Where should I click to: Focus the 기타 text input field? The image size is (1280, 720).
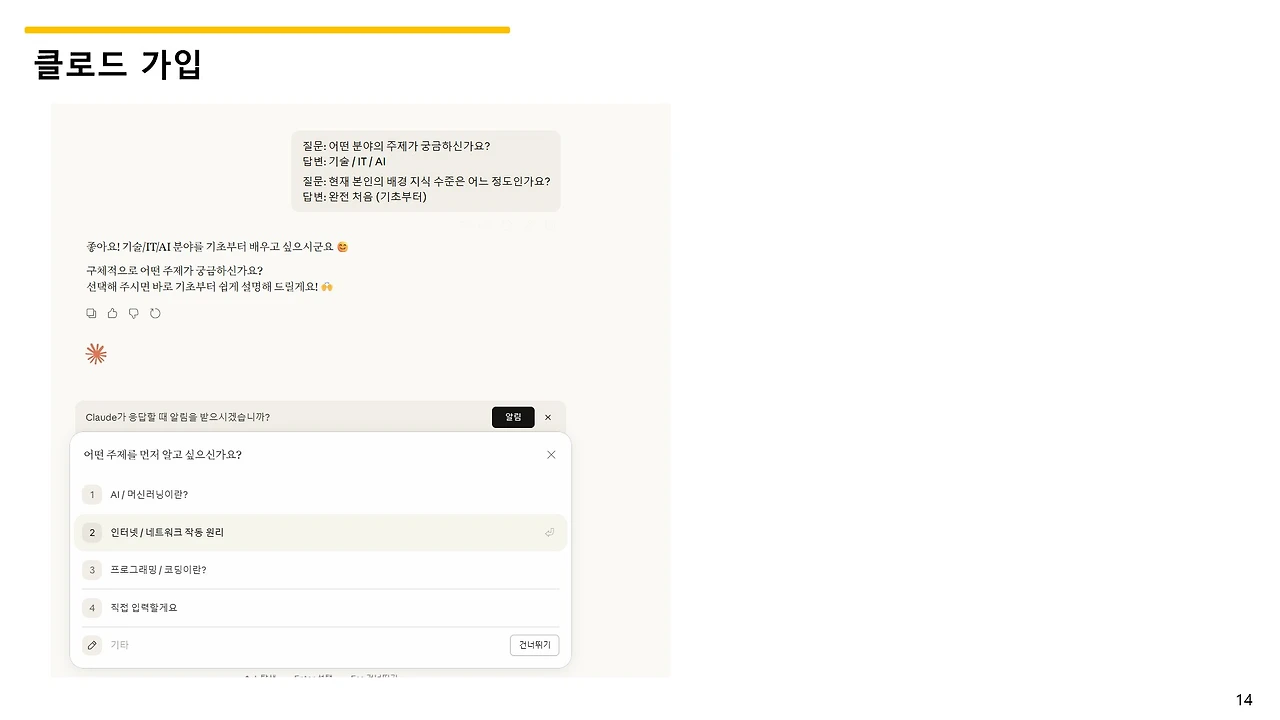305,645
